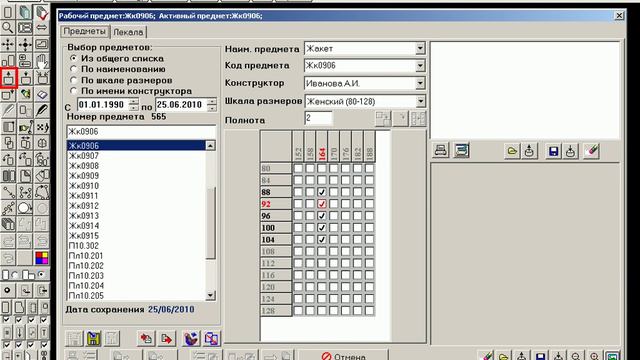The height and width of the screenshot is (360, 640).
Task: Select 'Пл10.203' in the item list
Action: (x=136, y=276)
